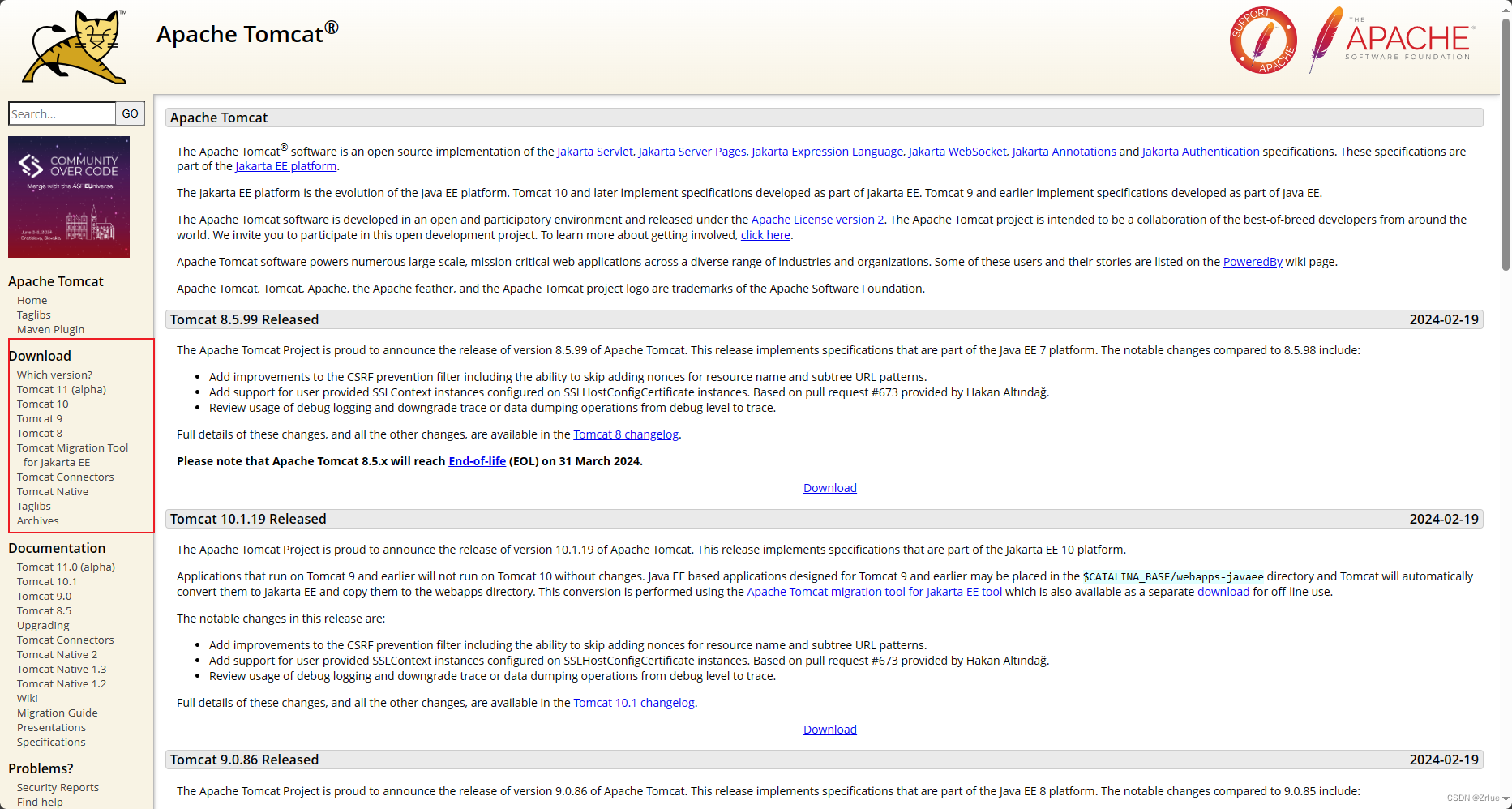1512x809 pixels.
Task: Click the Search input field
Action: [x=62, y=113]
